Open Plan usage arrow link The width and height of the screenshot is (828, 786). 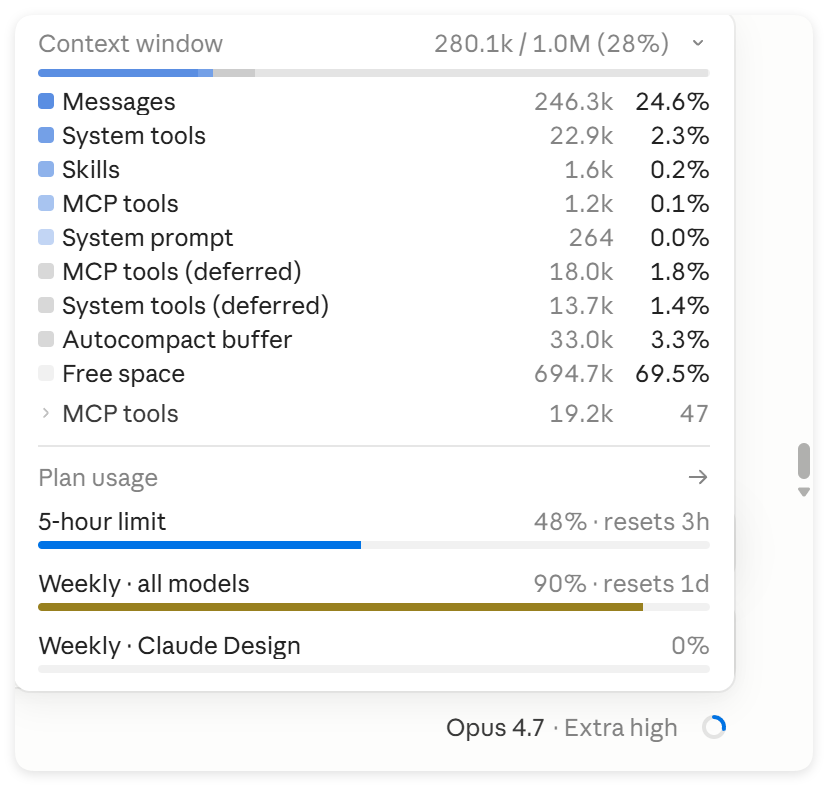[x=698, y=478]
